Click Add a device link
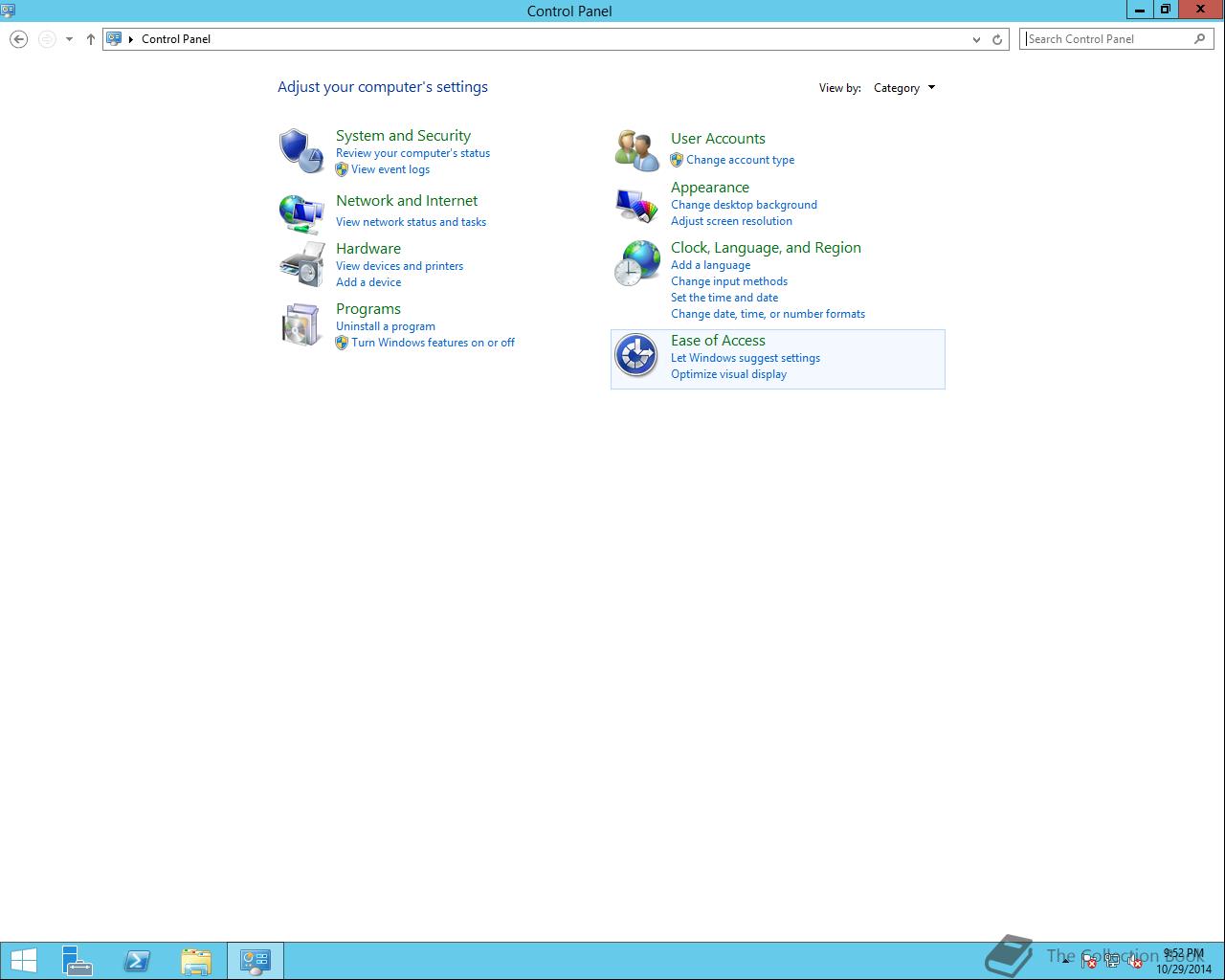Image resolution: width=1225 pixels, height=980 pixels. point(368,282)
